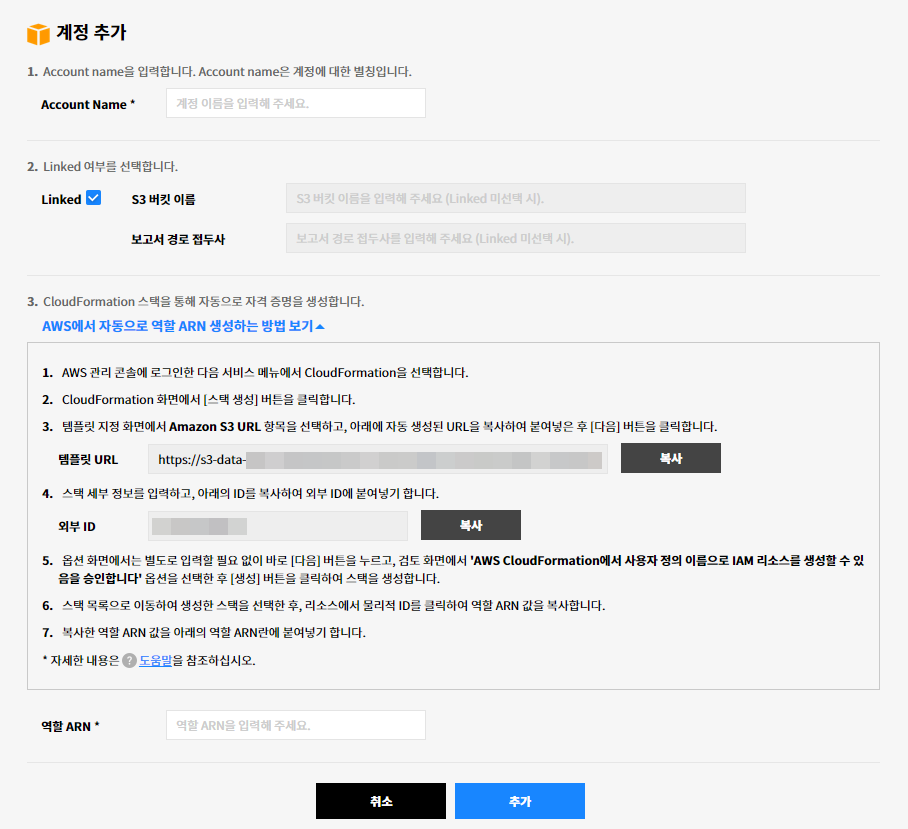Click the 역할 ARN field label
The width and height of the screenshot is (908, 829).
pos(70,726)
